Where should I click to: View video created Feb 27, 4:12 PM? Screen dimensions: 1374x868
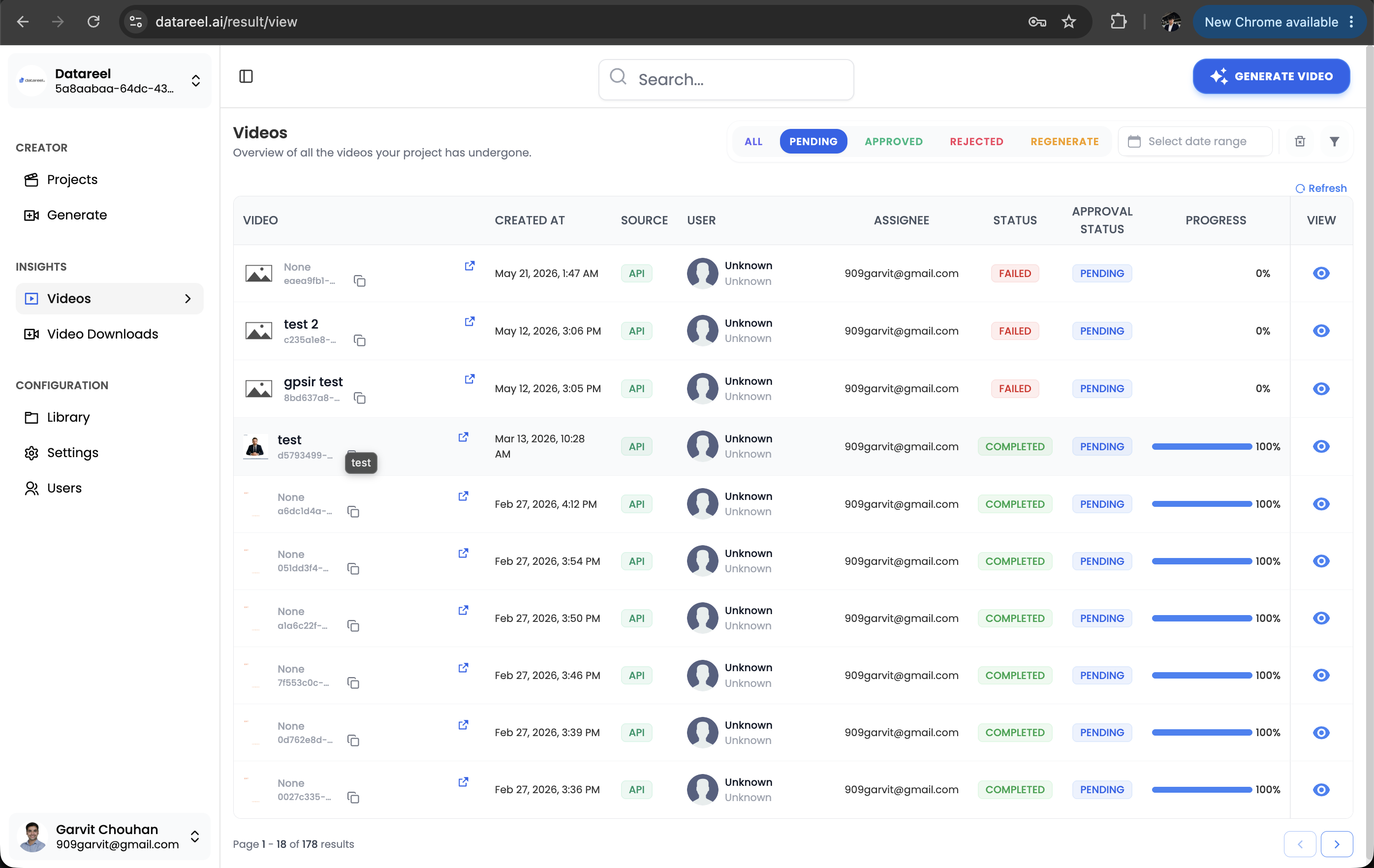[1321, 504]
